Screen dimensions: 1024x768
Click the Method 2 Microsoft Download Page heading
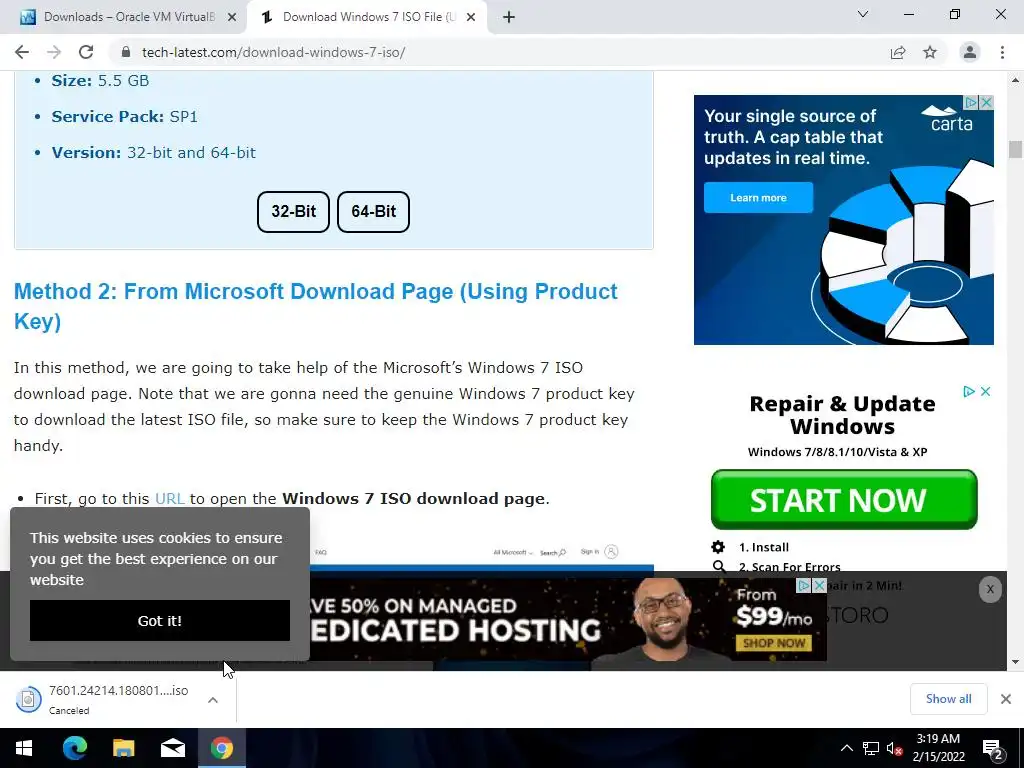tap(315, 306)
